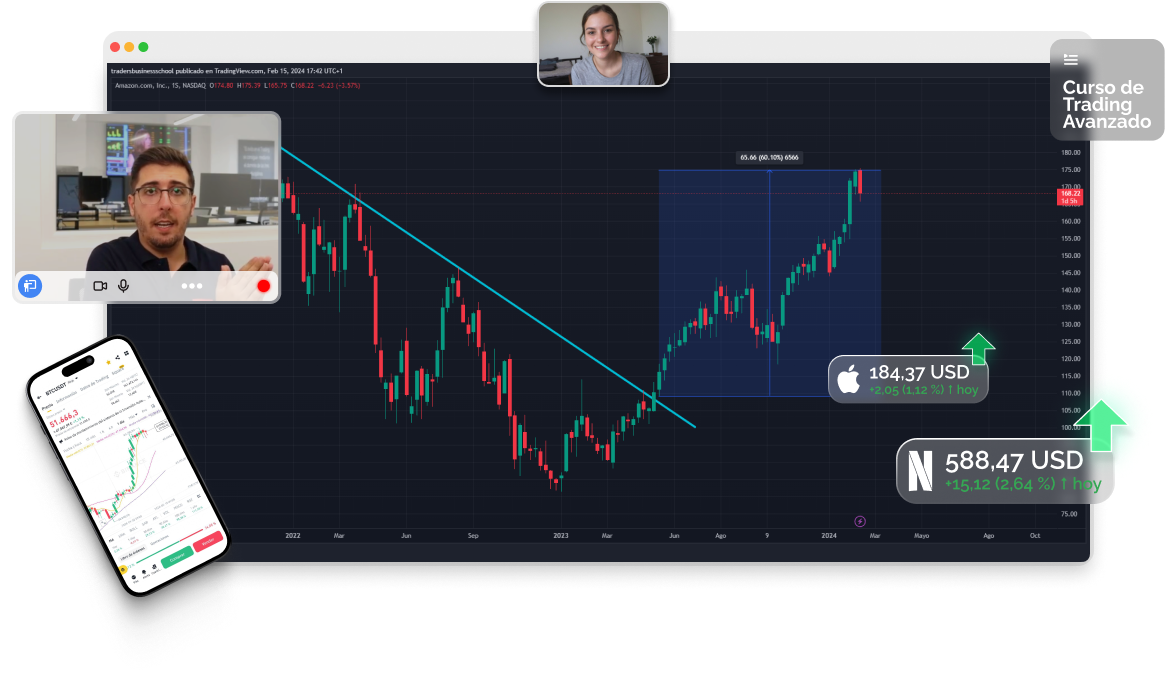The width and height of the screenshot is (1165, 689).
Task: Click the red record button in the call toolbar
Action: tap(263, 286)
